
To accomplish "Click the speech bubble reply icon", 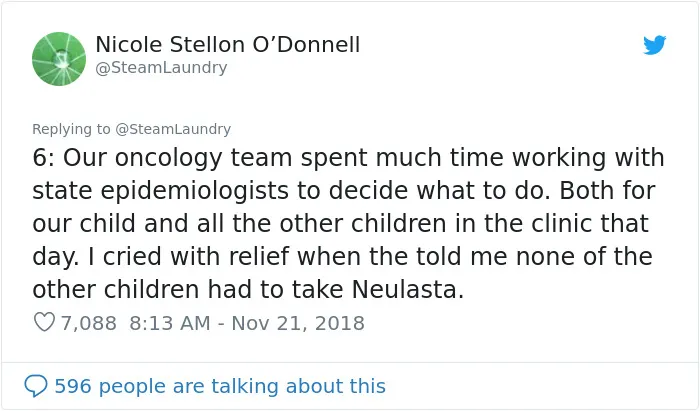I will point(36,386).
